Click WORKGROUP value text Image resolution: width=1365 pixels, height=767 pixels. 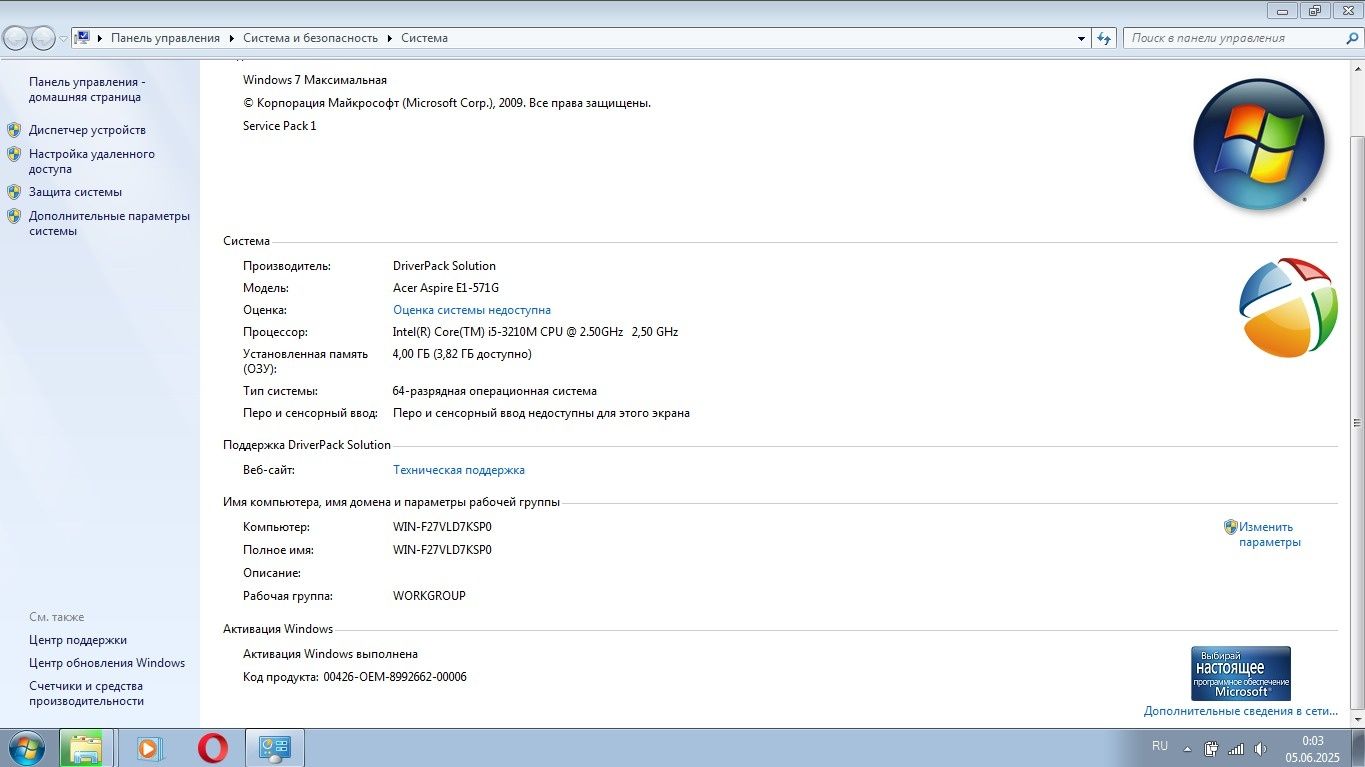(429, 596)
